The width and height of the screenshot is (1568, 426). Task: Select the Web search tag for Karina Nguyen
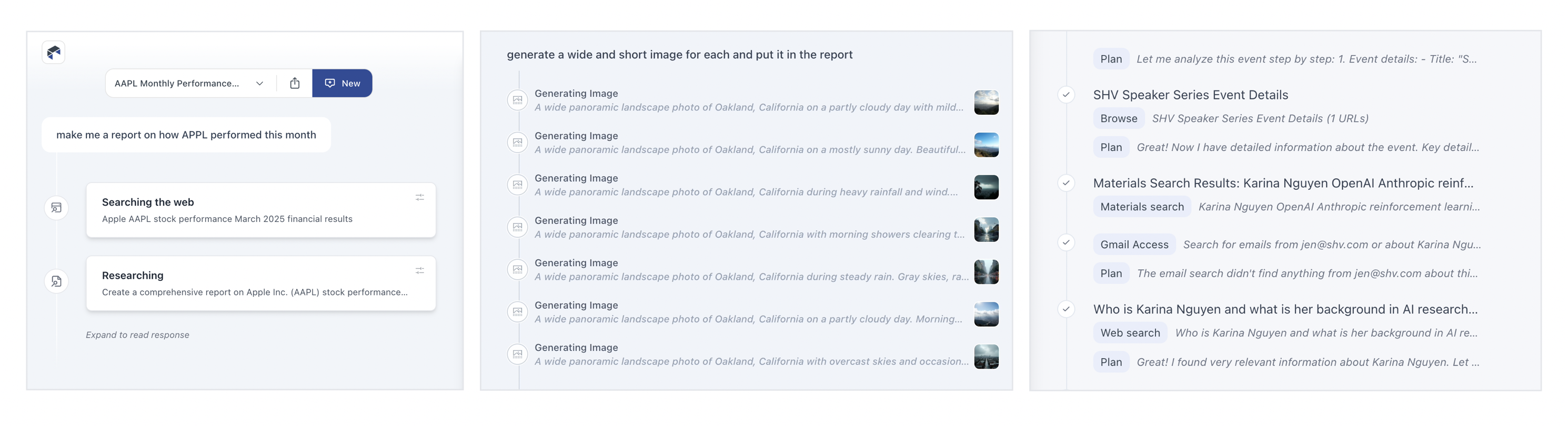(1130, 333)
